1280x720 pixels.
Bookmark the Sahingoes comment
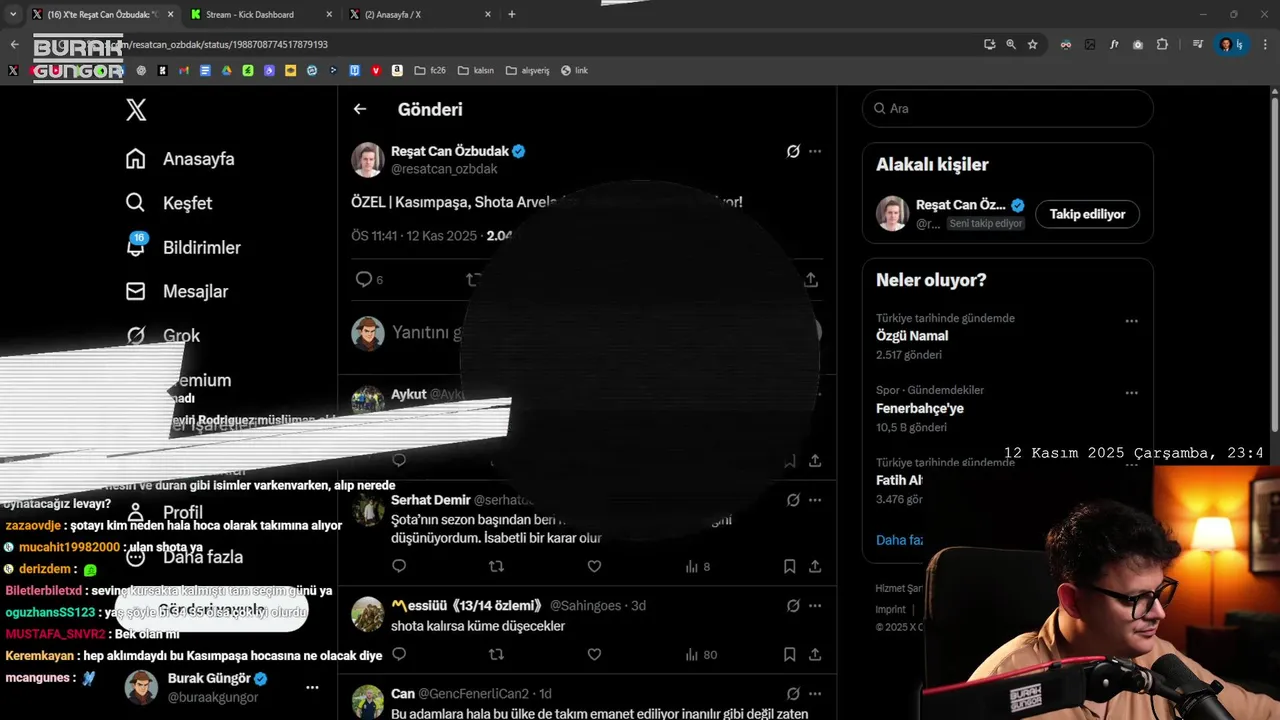click(x=789, y=654)
